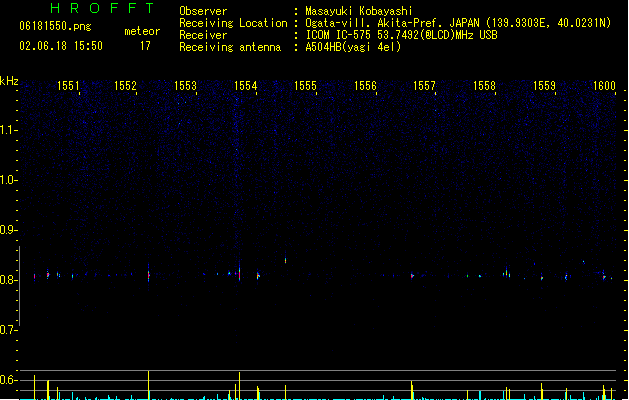This screenshot has width=629, height=400.
Task: Select ICOM IC-575 53.7492 MHz USB text
Action: (401, 35)
